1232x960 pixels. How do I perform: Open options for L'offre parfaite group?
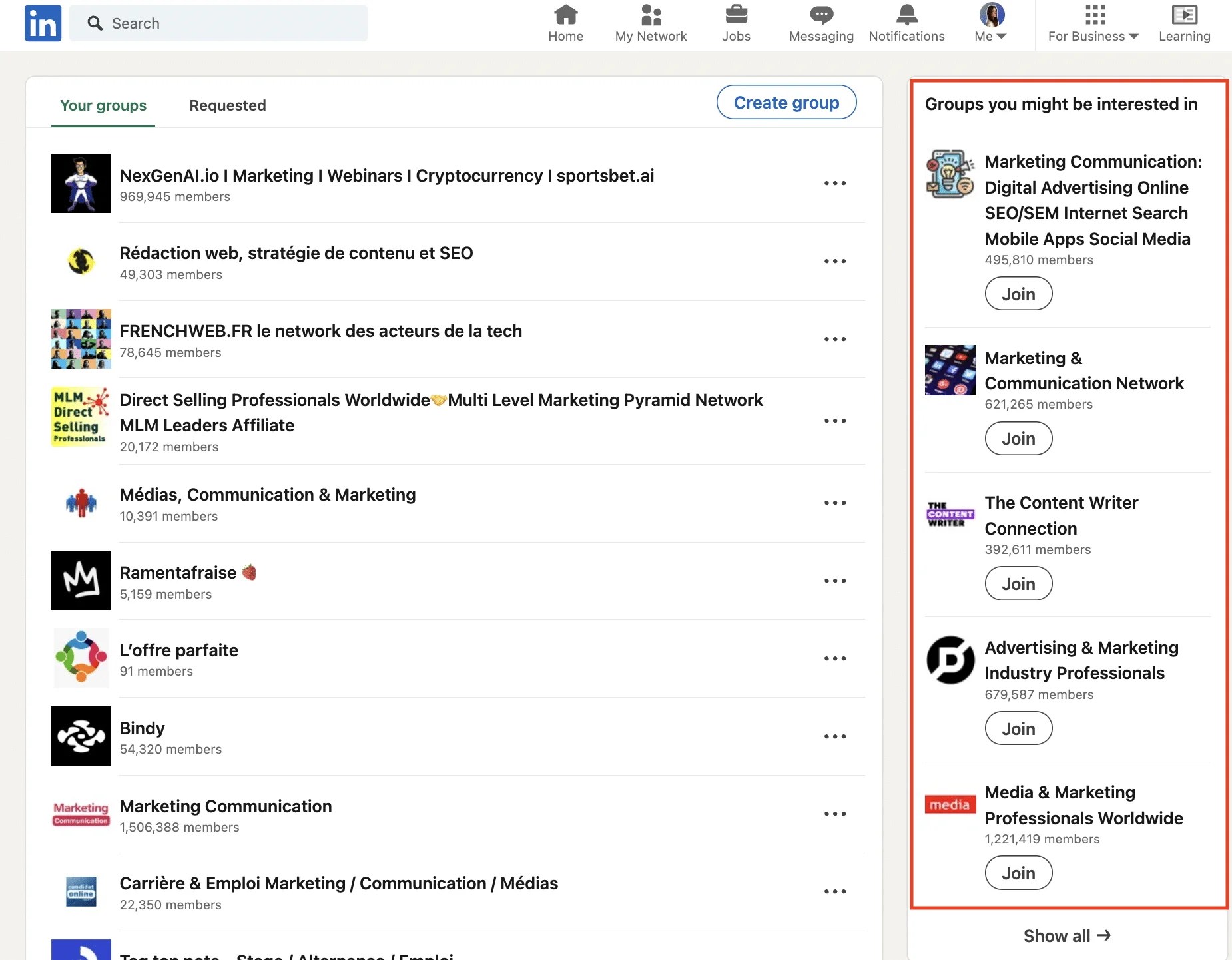coord(835,658)
